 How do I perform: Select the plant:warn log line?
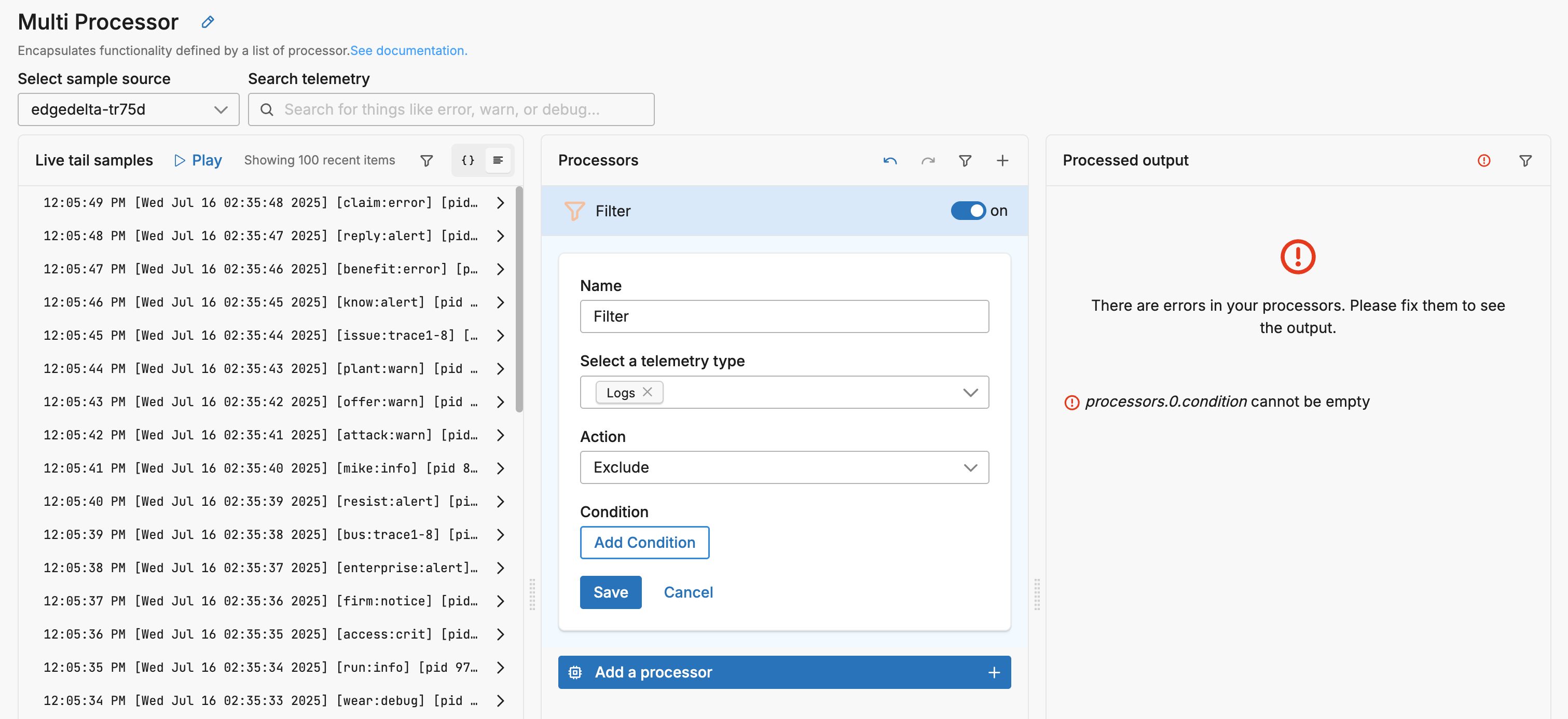(x=260, y=369)
